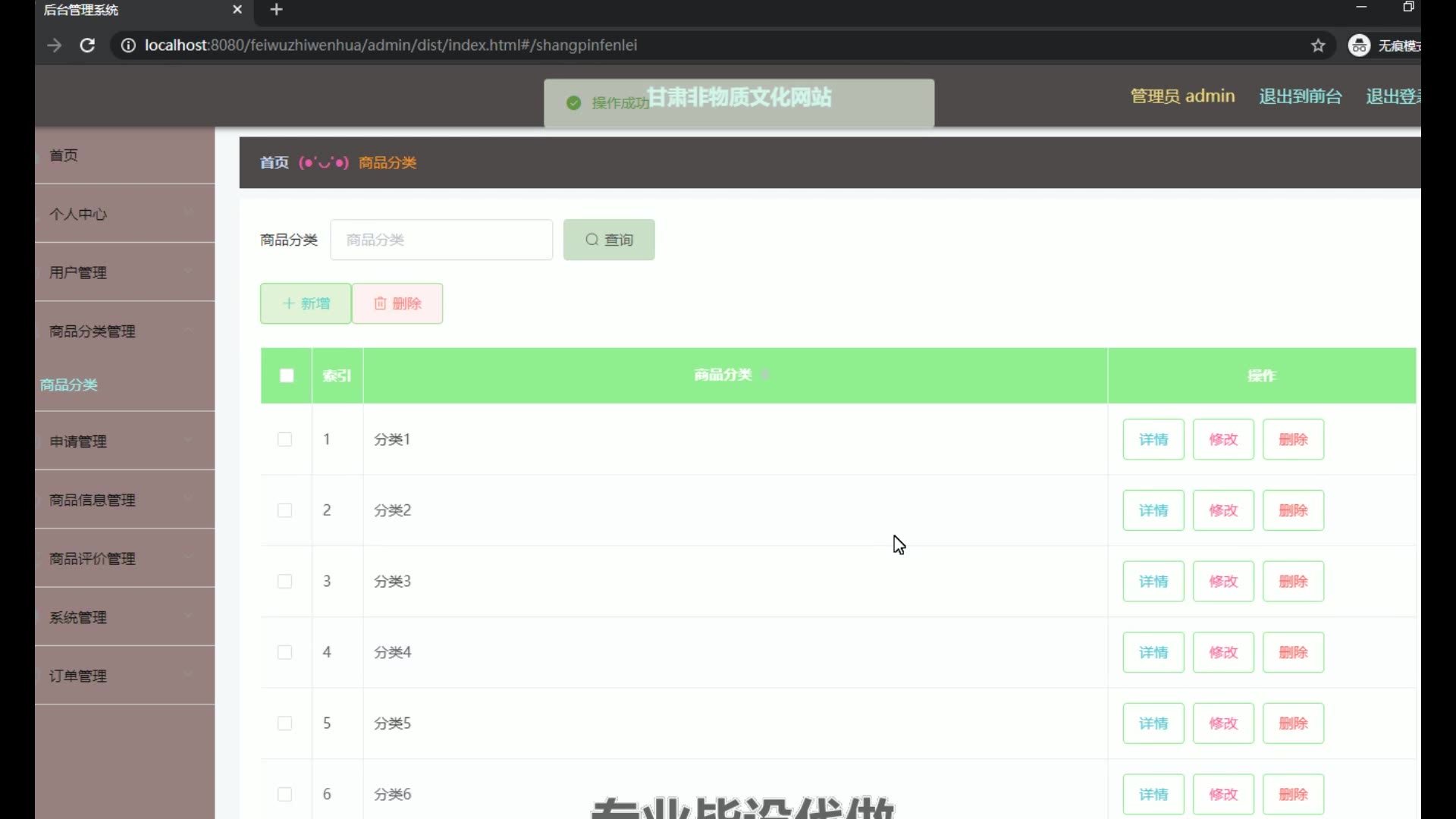Screen dimensions: 1456x819
Task: Open the 首页 item in the sidebar
Action: (x=64, y=155)
